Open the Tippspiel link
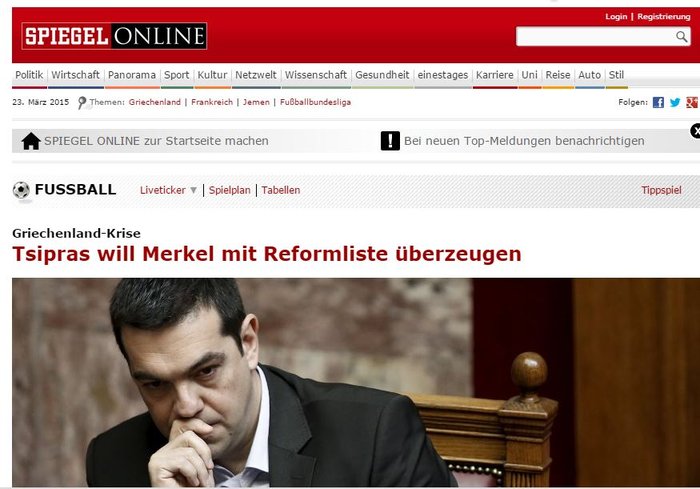The width and height of the screenshot is (700, 489). point(661,190)
